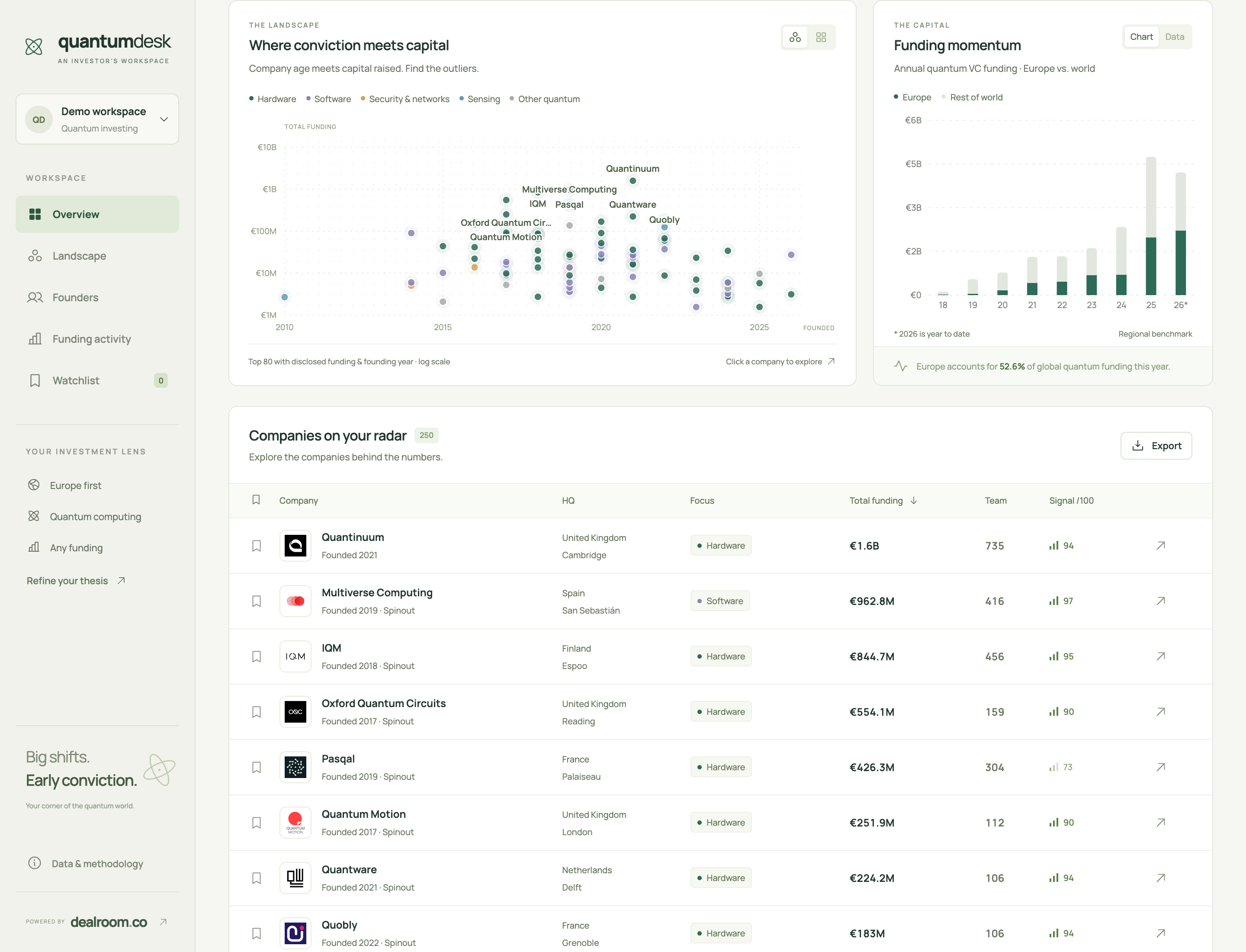Switch to grid view icon in landscape card
Image resolution: width=1246 pixels, height=952 pixels.
pyautogui.click(x=821, y=37)
